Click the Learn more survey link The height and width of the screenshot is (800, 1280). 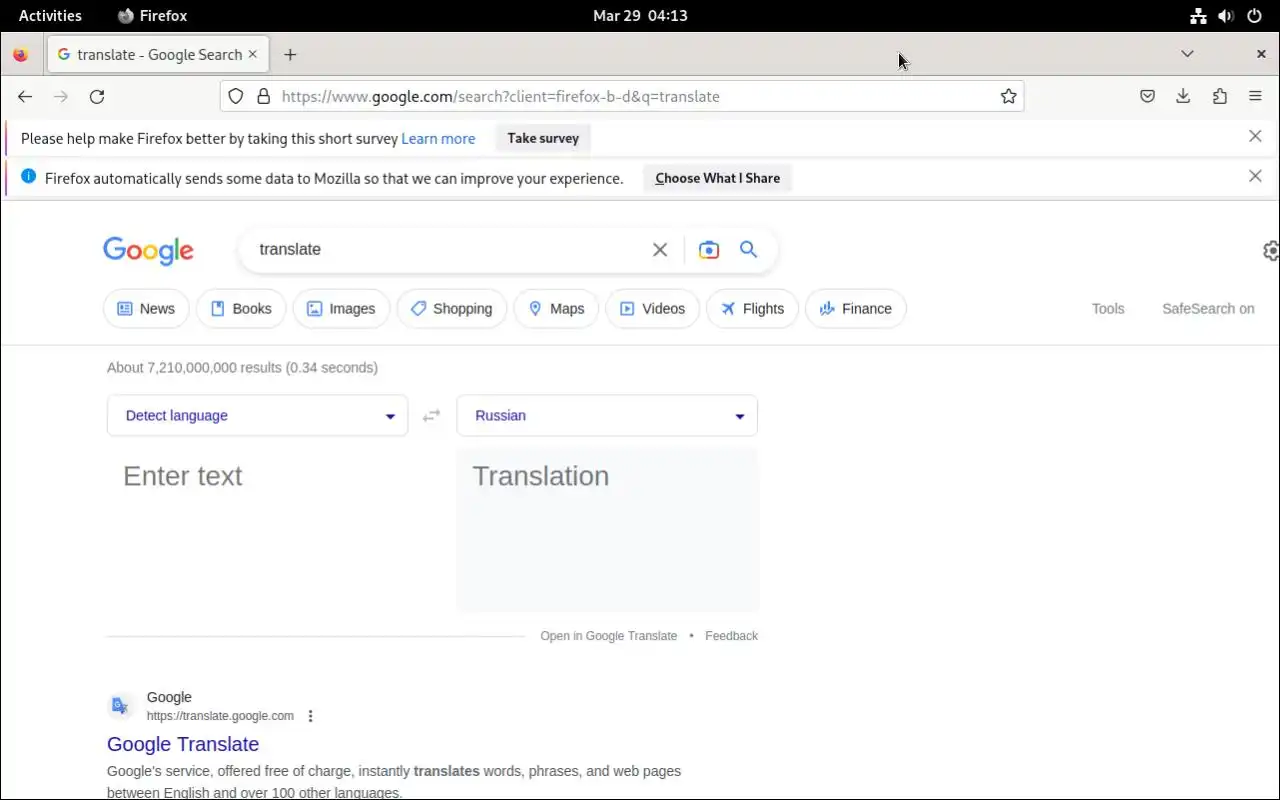[438, 139]
